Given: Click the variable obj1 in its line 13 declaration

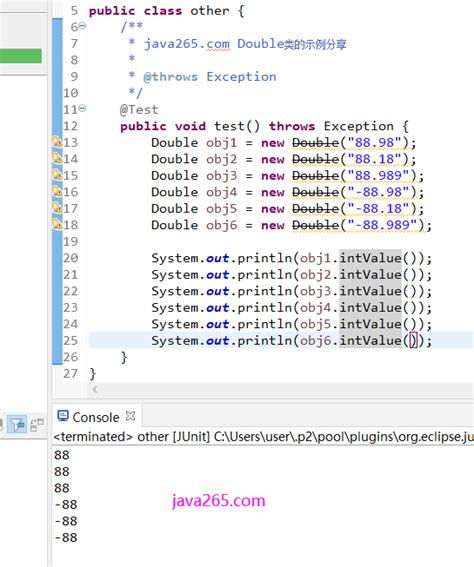Looking at the screenshot, I should 221,143.
